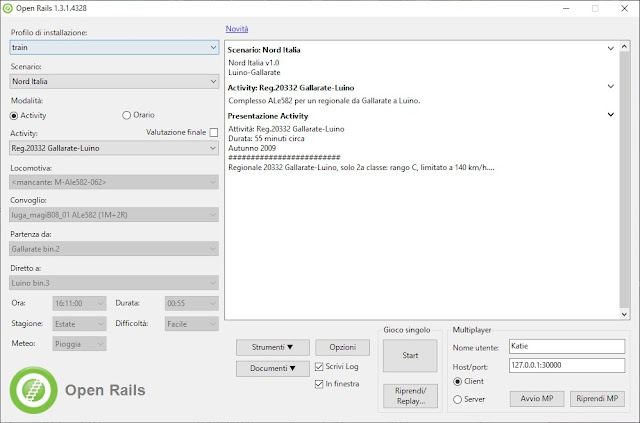Click the text 'Autunno 2009'
640x423 pixels.
pyautogui.click(x=252, y=148)
